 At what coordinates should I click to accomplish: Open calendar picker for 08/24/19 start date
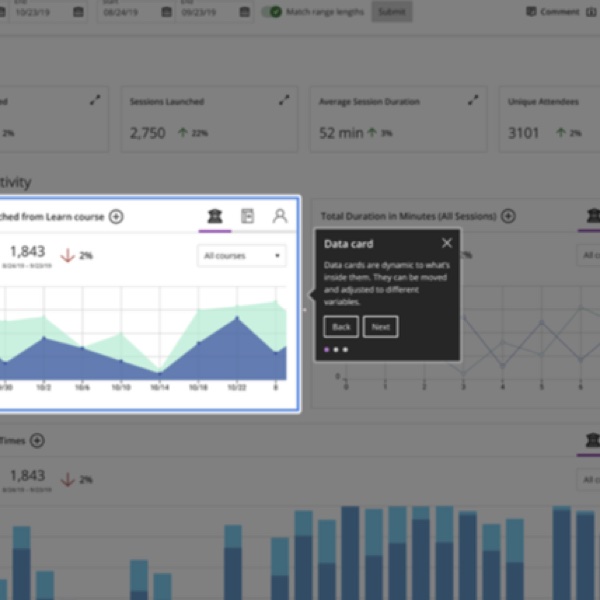pos(166,12)
